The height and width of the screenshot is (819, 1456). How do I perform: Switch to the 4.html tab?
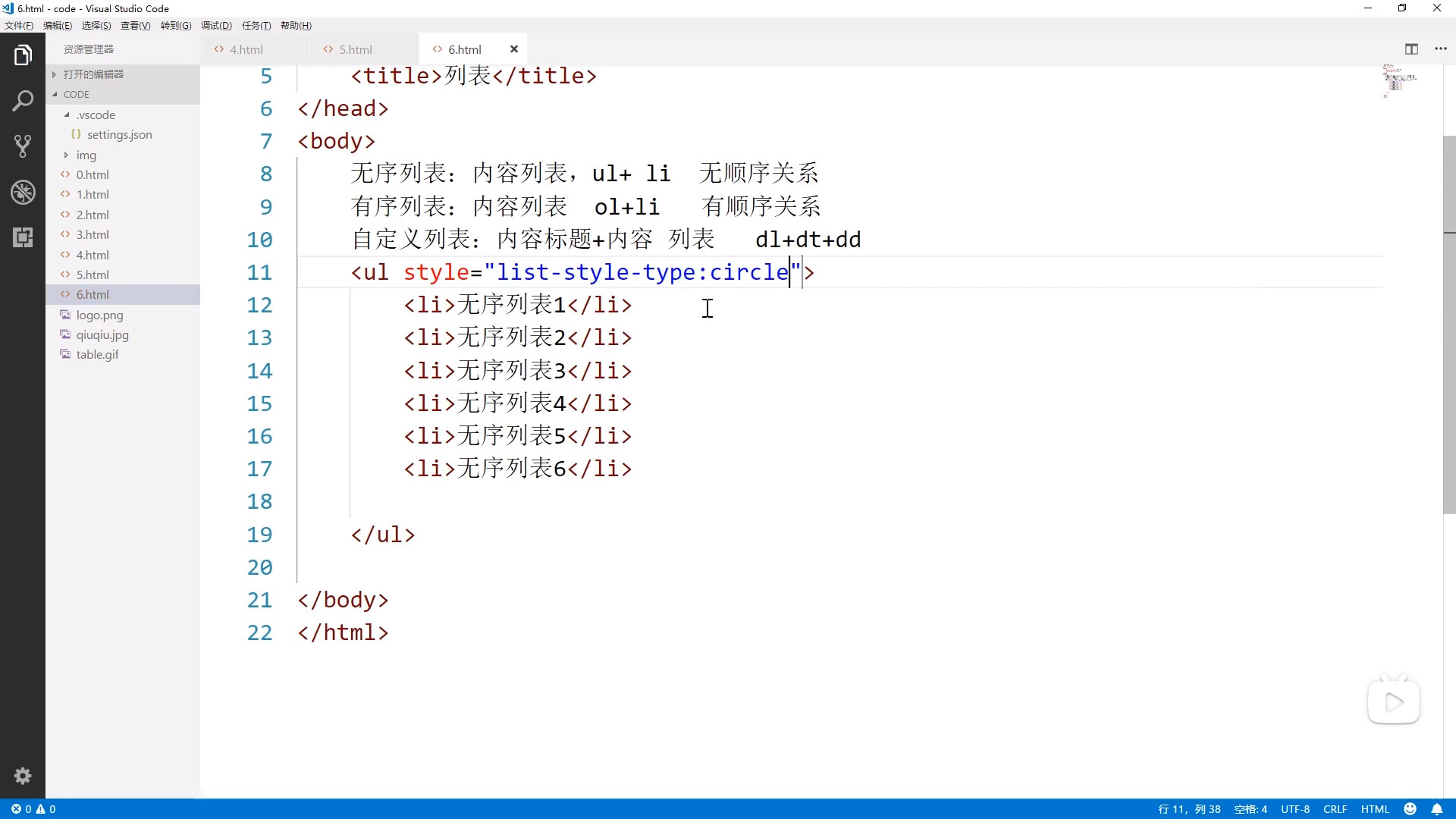point(246,49)
